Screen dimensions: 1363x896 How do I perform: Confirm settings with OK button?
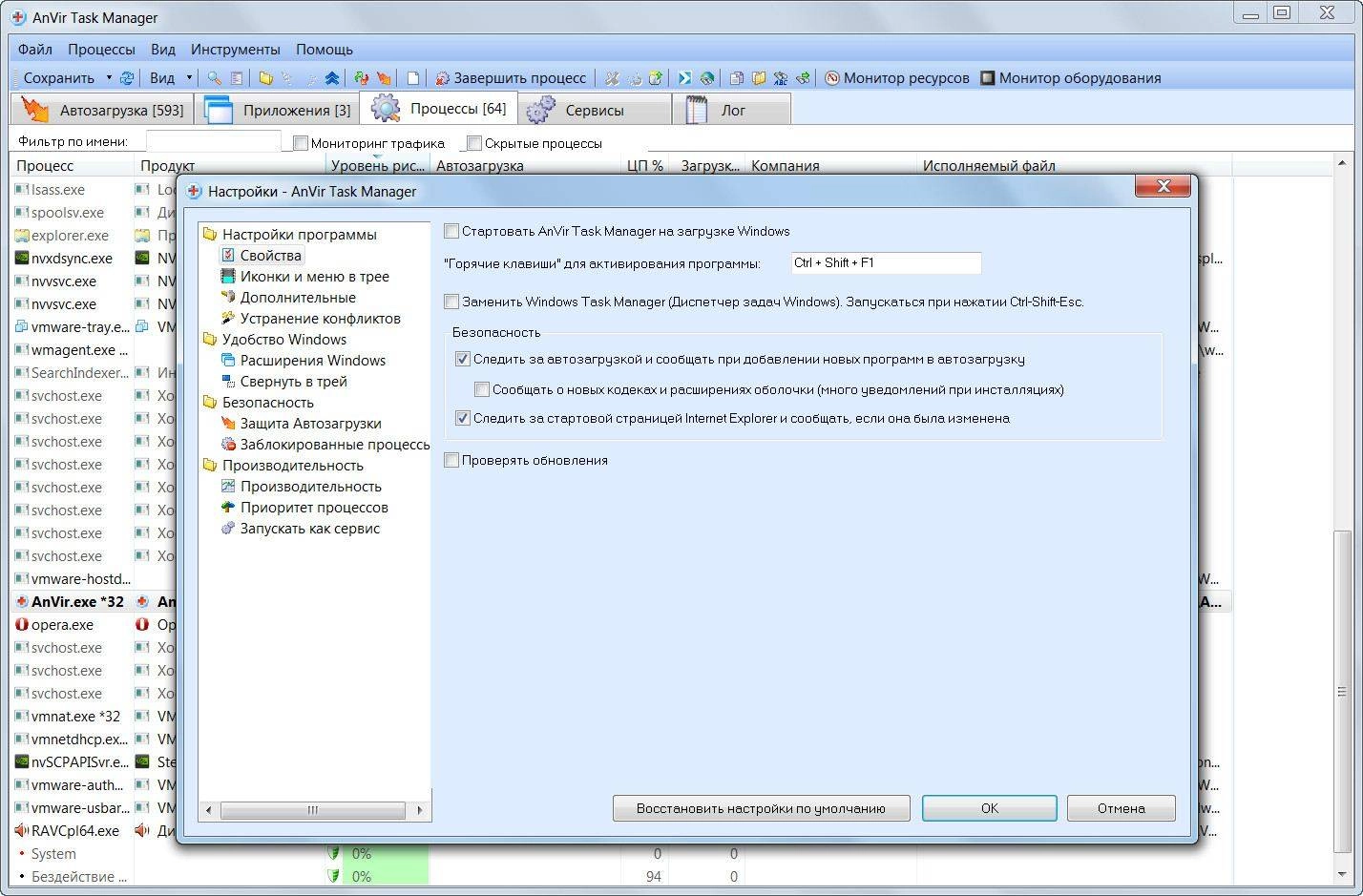pos(990,808)
